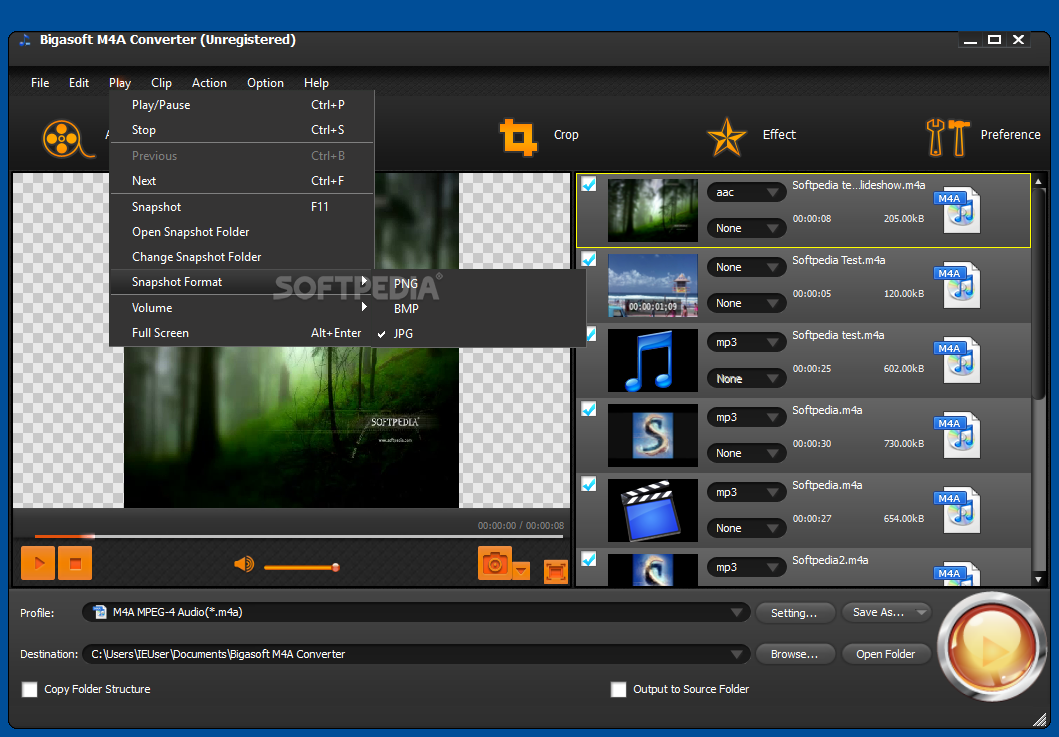Select the S logo thumbnail of Softpedia.m4a
Image resolution: width=1059 pixels, height=737 pixels.
(x=652, y=435)
